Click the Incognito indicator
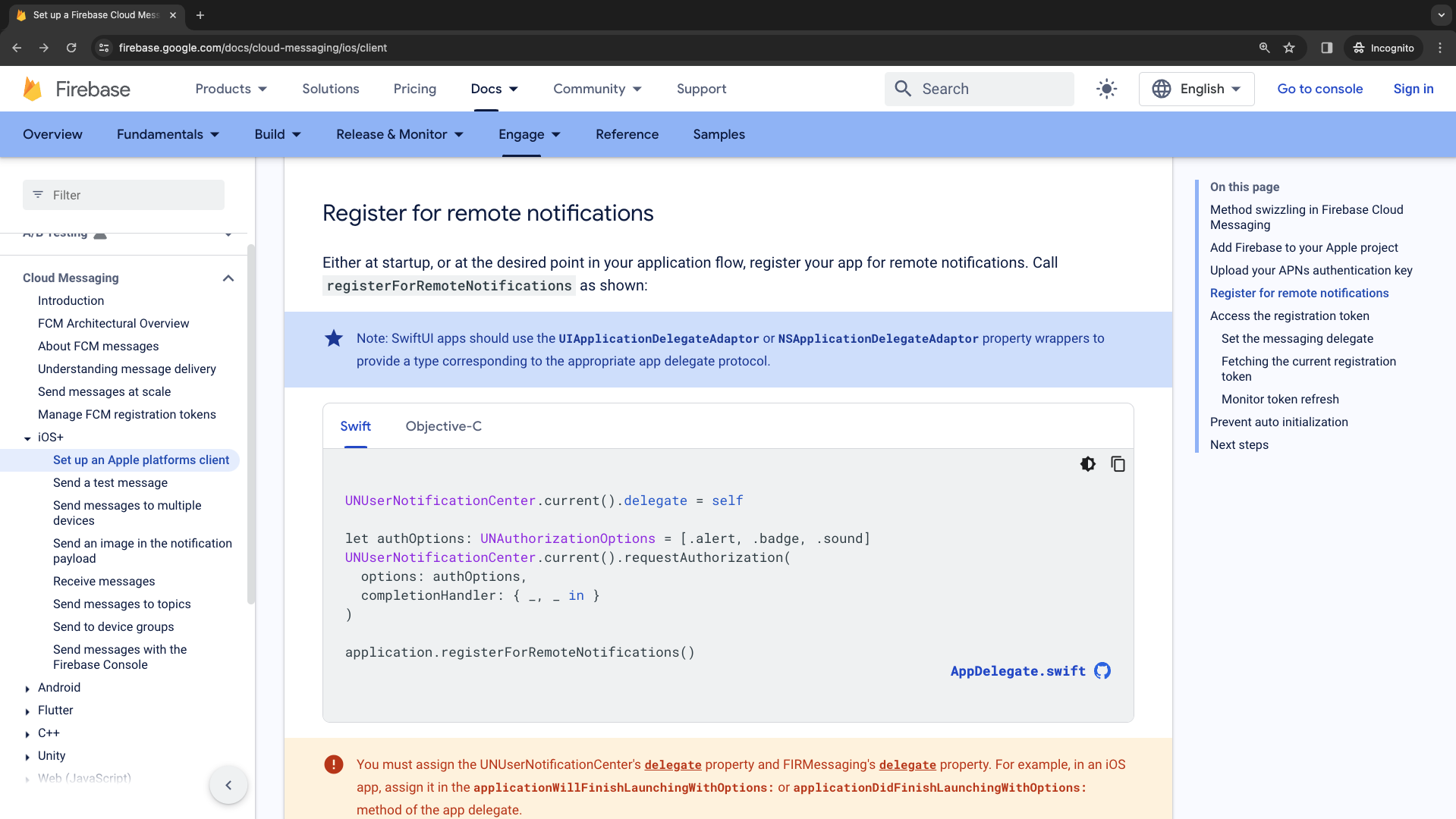Viewport: 1456px width, 819px height. [x=1384, y=48]
